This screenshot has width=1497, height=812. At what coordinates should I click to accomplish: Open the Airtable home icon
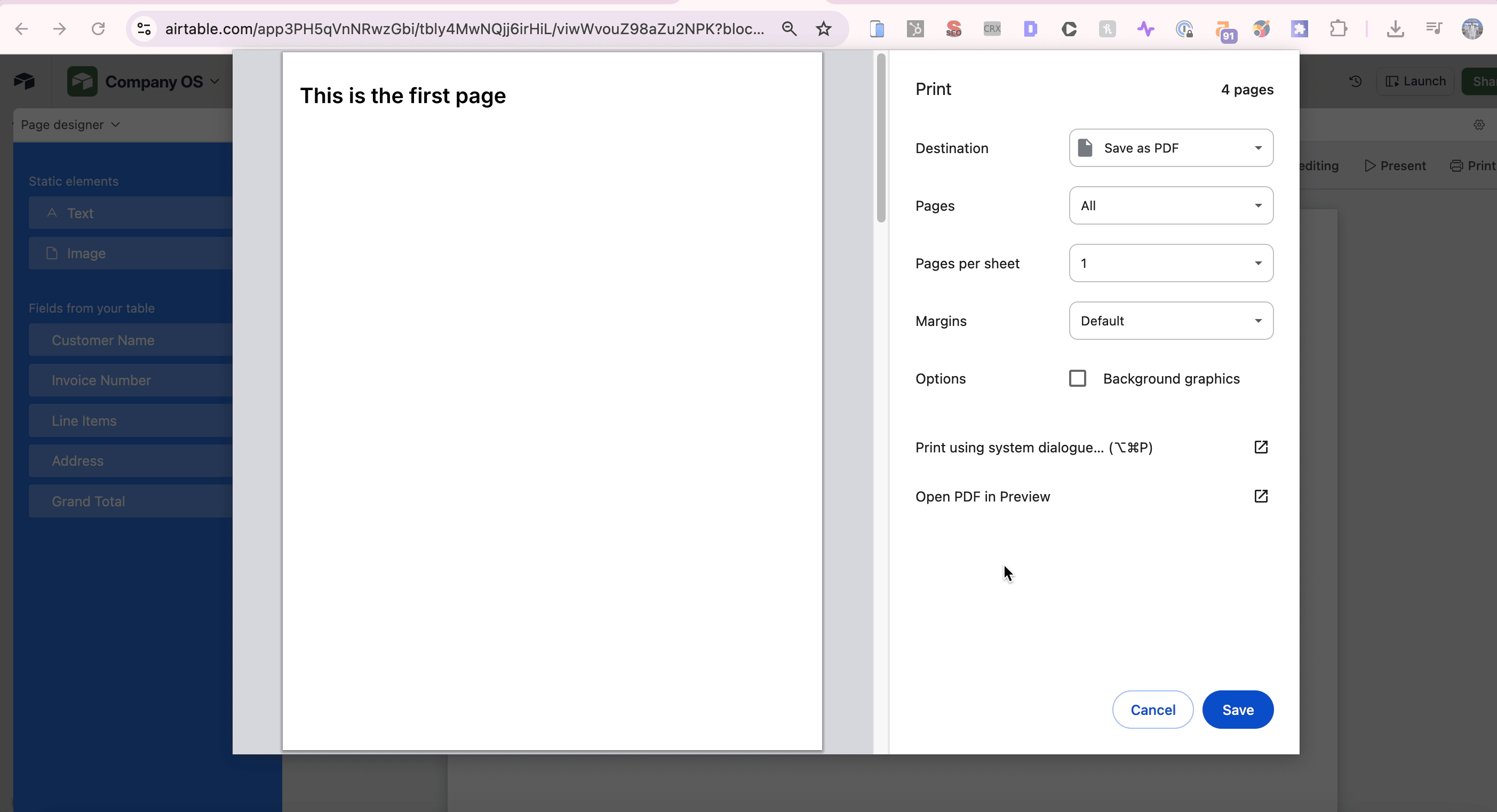[24, 81]
